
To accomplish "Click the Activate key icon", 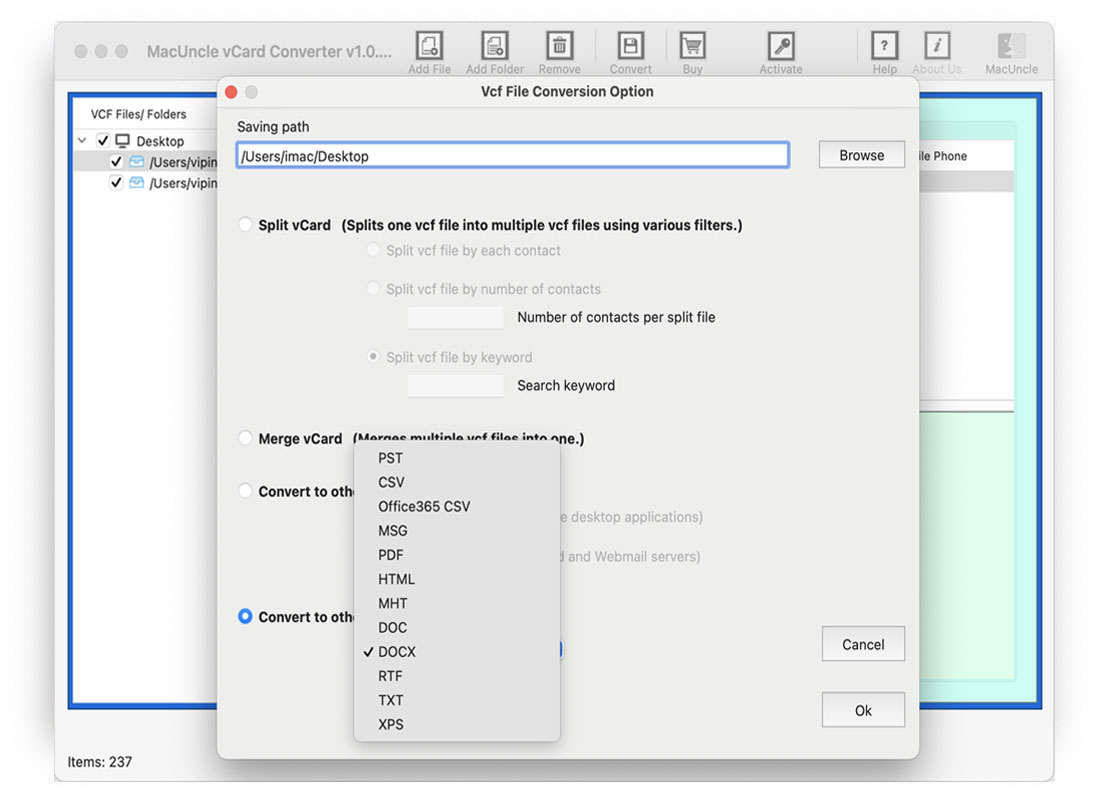I will click(780, 45).
